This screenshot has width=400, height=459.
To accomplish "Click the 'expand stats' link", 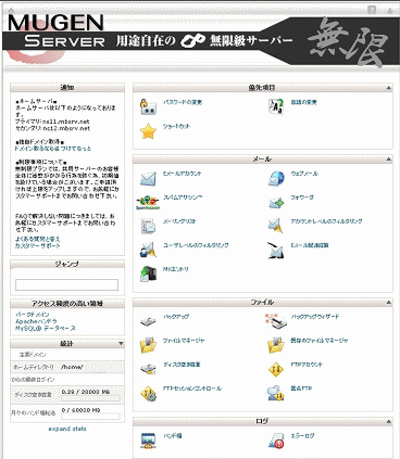I will click(67, 429).
